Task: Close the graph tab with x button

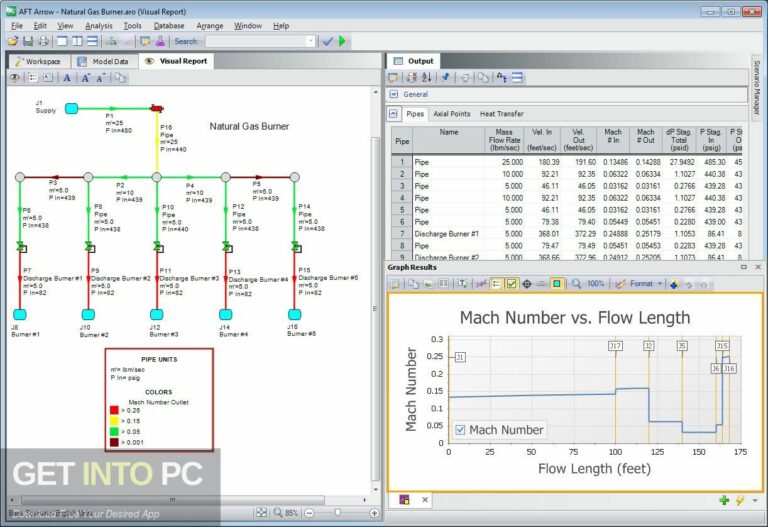Action: tap(425, 500)
